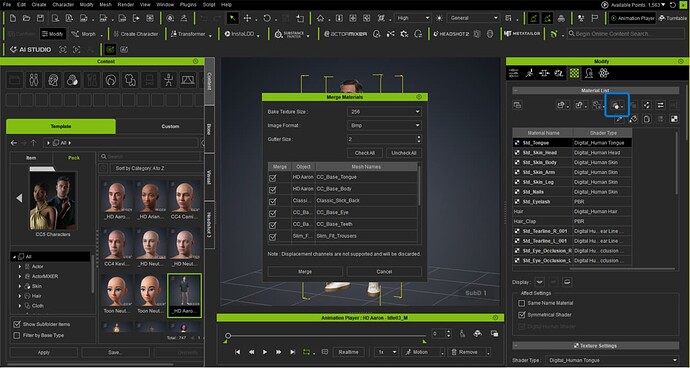Uncheck merge for Slim_Fit_Trousers
The height and width of the screenshot is (368, 690).
[273, 237]
